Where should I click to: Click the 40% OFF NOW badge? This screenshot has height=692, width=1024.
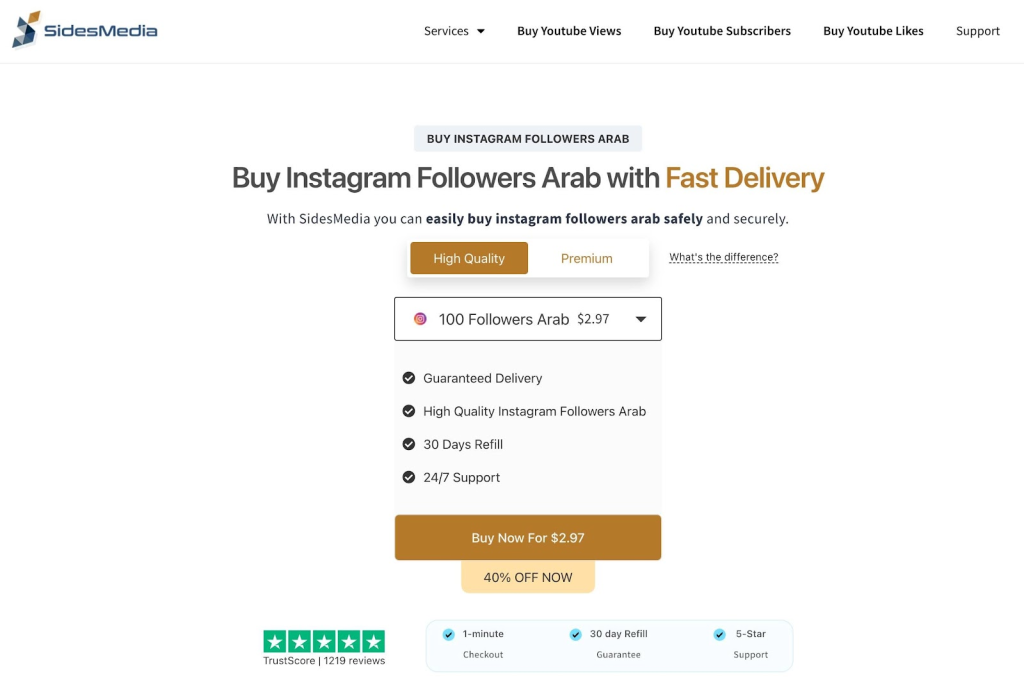528,577
